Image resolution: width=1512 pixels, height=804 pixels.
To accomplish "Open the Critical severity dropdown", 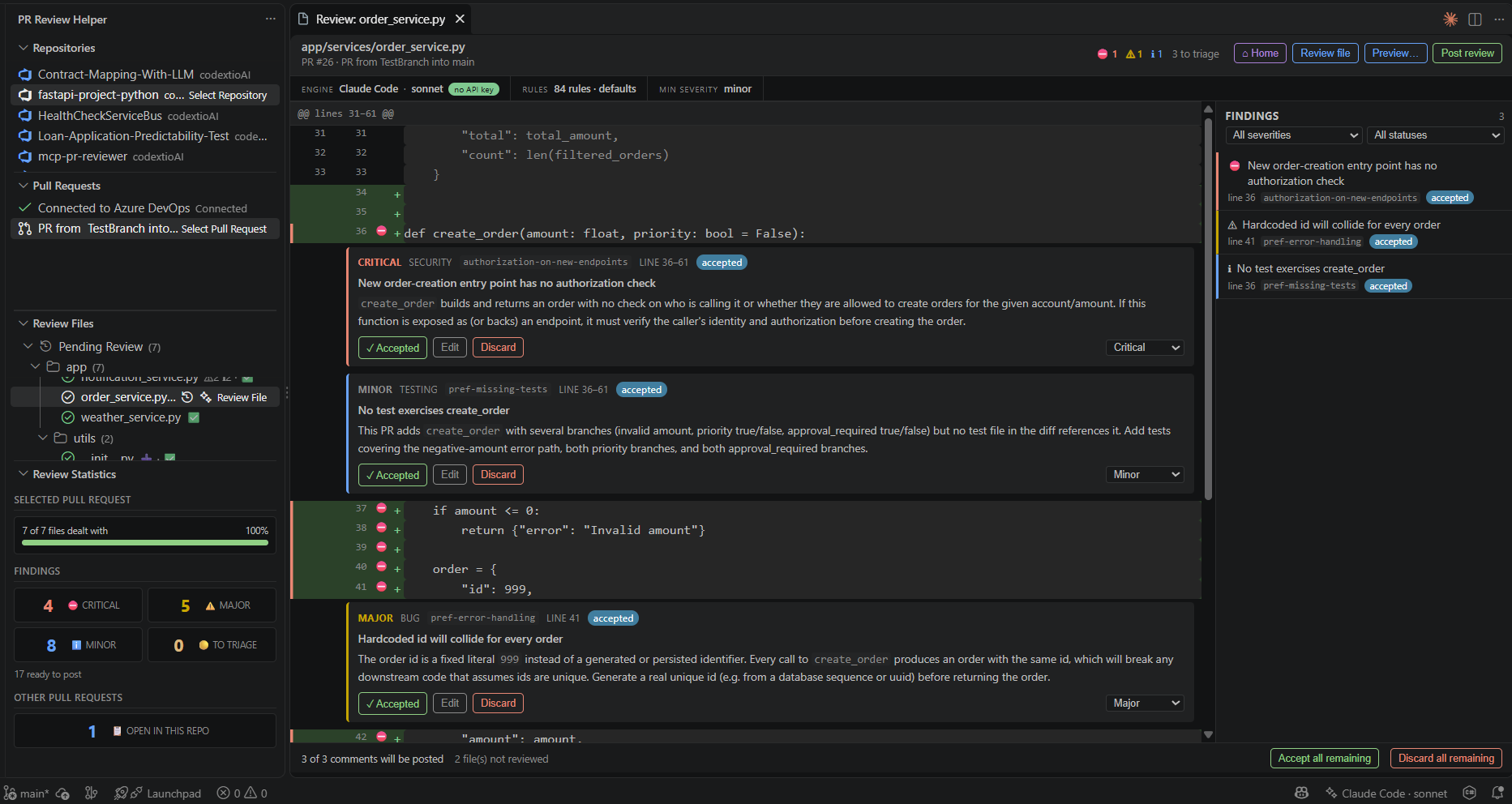I will (1145, 348).
